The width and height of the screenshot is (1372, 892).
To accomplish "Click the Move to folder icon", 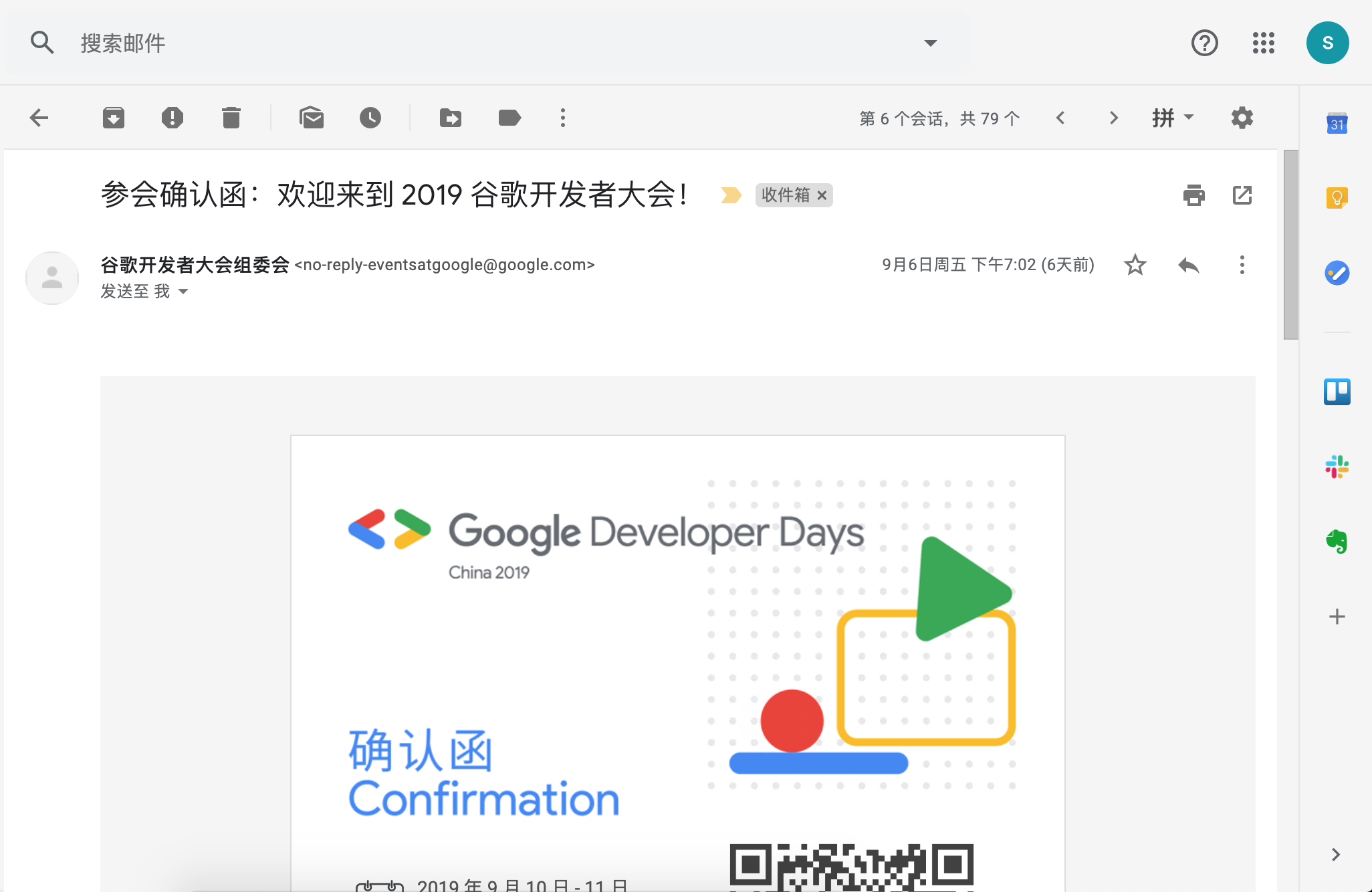I will point(451,118).
